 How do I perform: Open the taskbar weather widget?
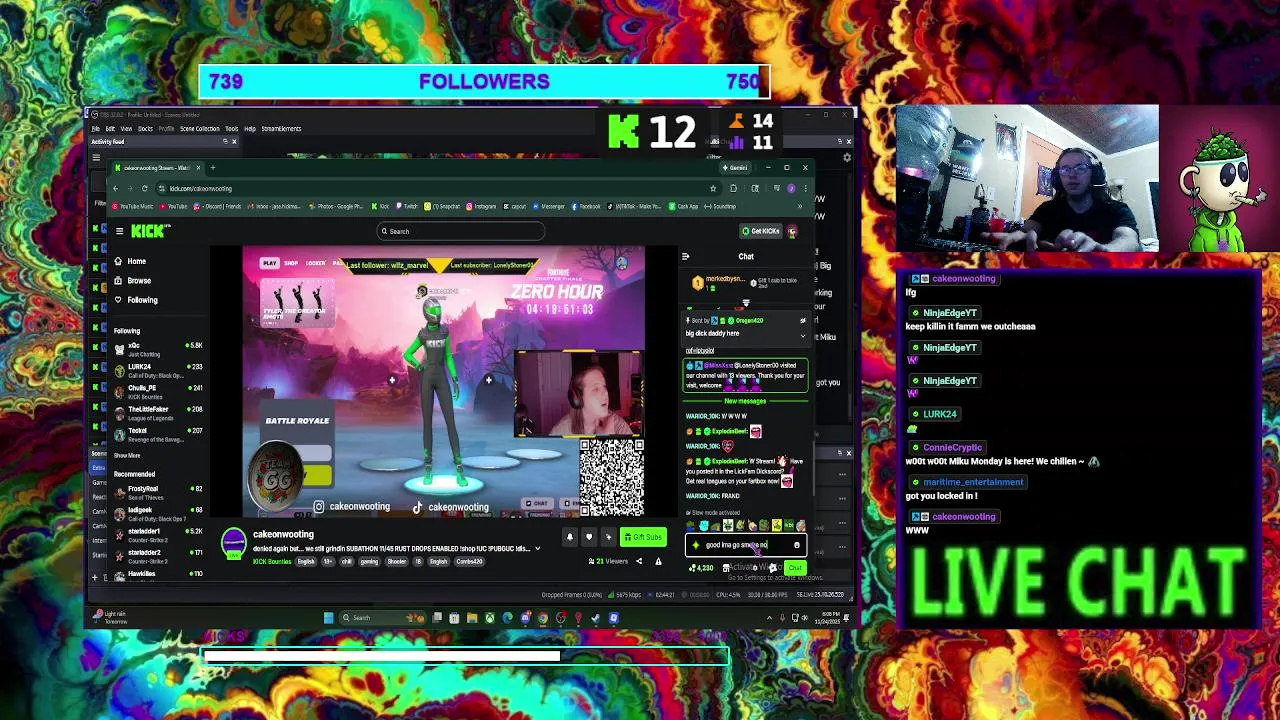pyautogui.click(x=112, y=618)
